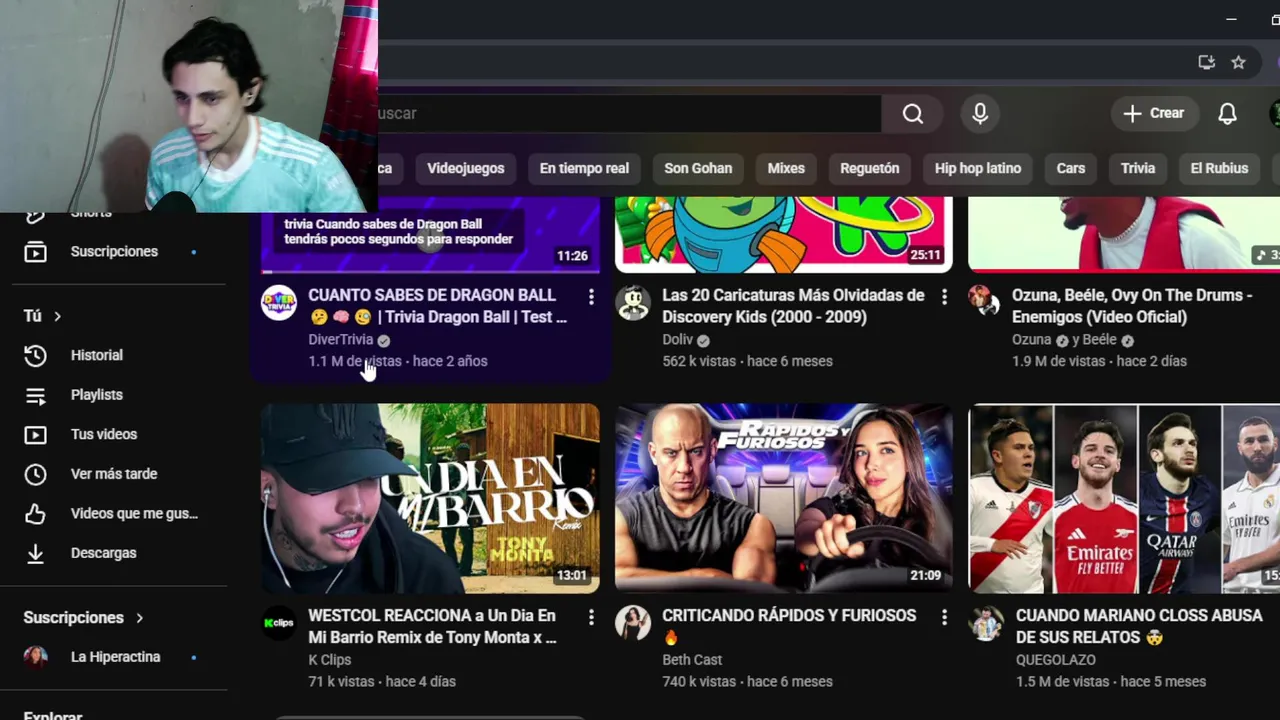
Task: Open the K Clips channel link
Action: point(329,660)
